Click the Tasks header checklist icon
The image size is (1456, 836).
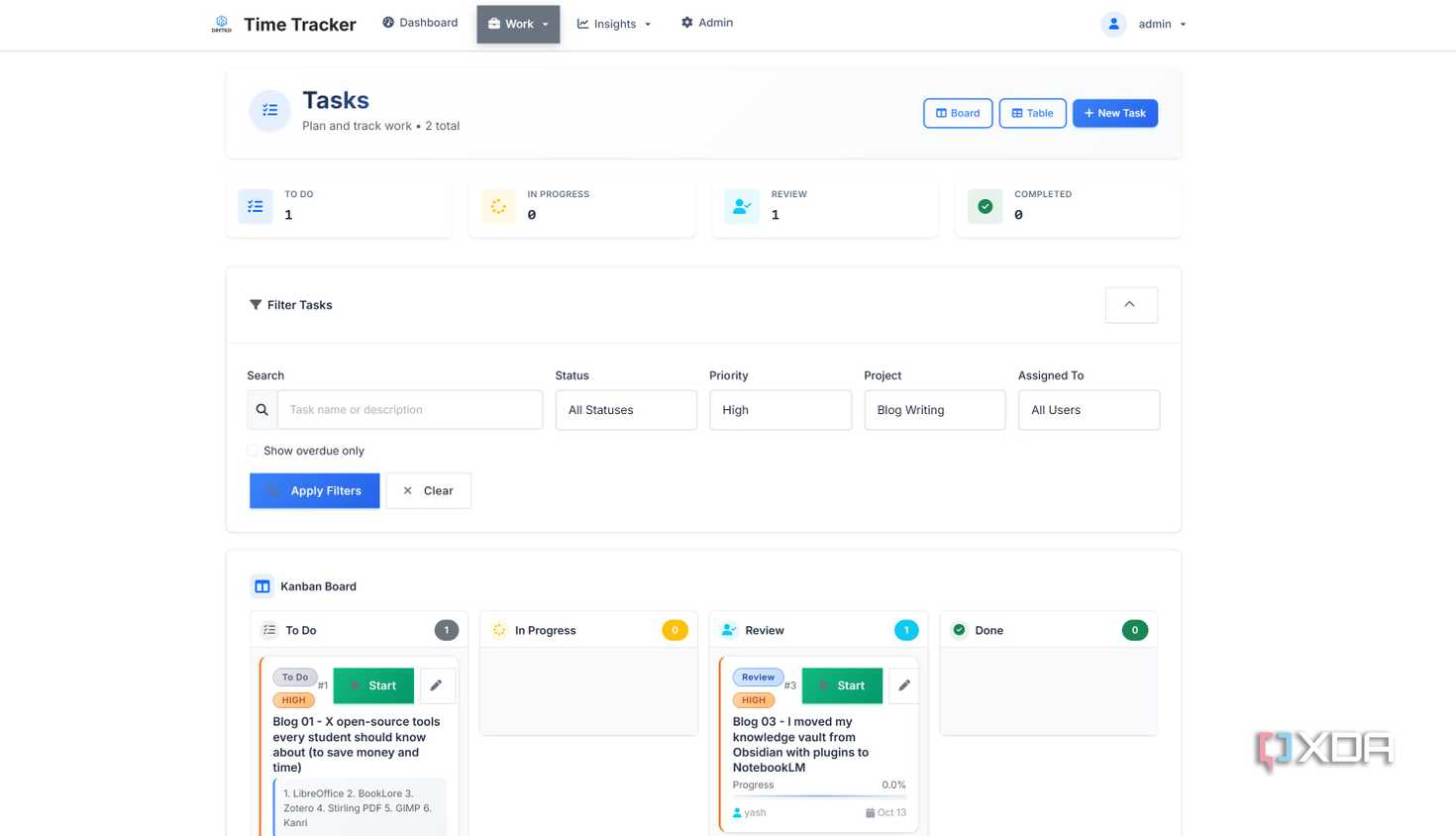269,111
